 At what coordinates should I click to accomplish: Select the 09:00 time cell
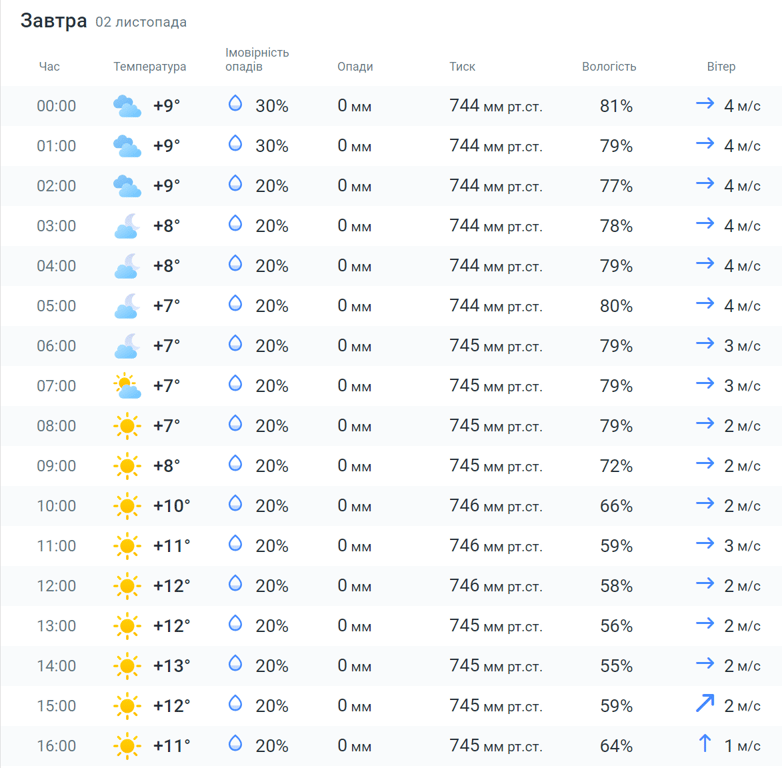(56, 466)
